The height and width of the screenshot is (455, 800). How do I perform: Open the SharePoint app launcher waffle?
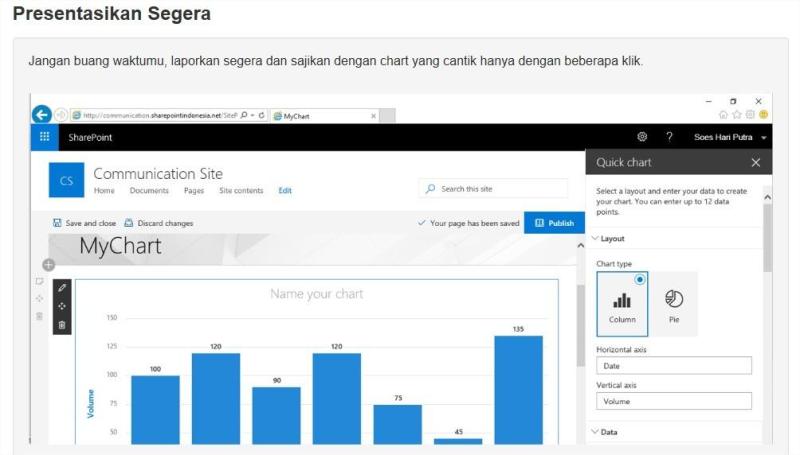click(x=44, y=137)
